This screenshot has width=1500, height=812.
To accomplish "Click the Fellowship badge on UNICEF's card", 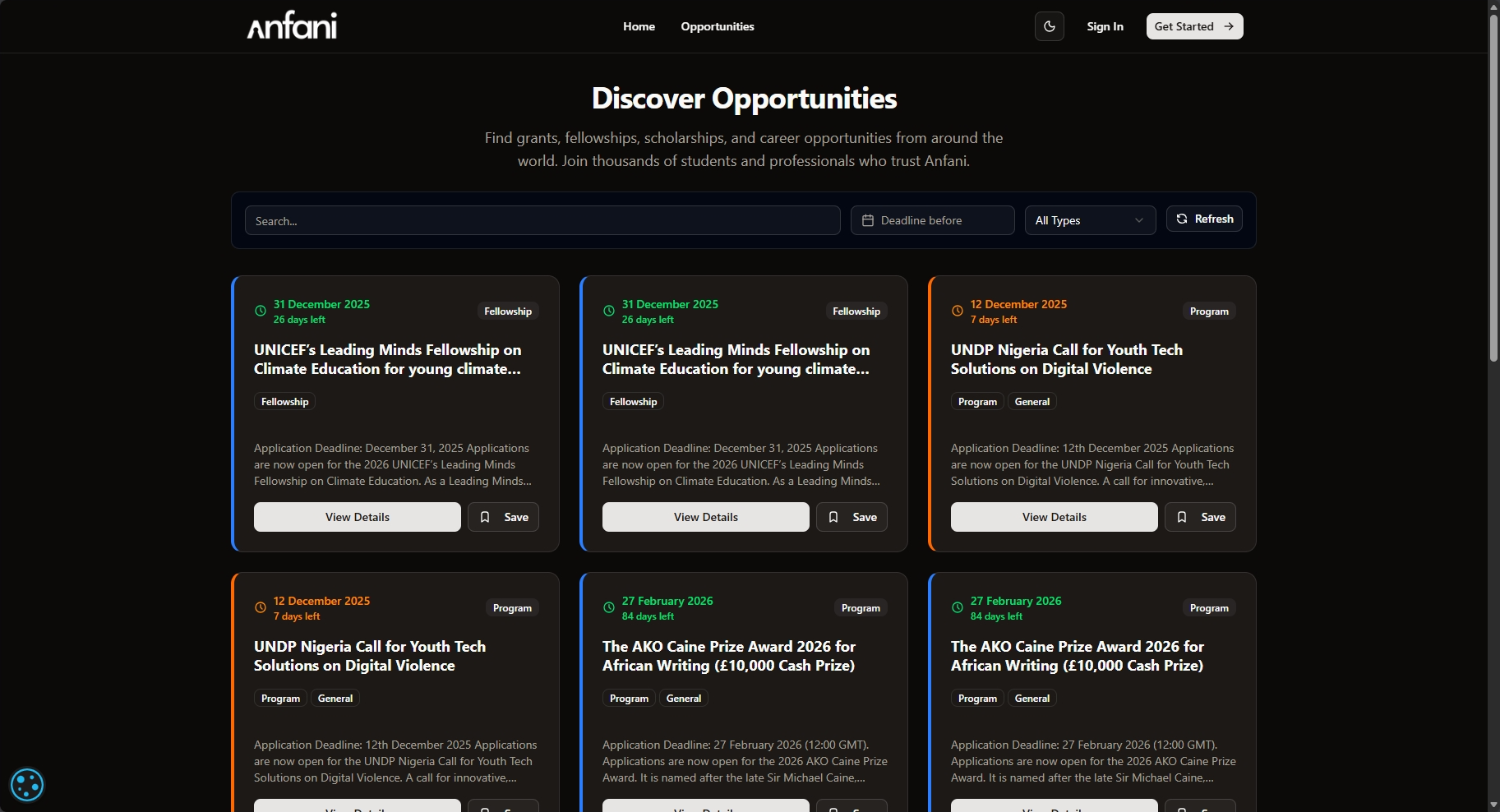I will [x=284, y=401].
